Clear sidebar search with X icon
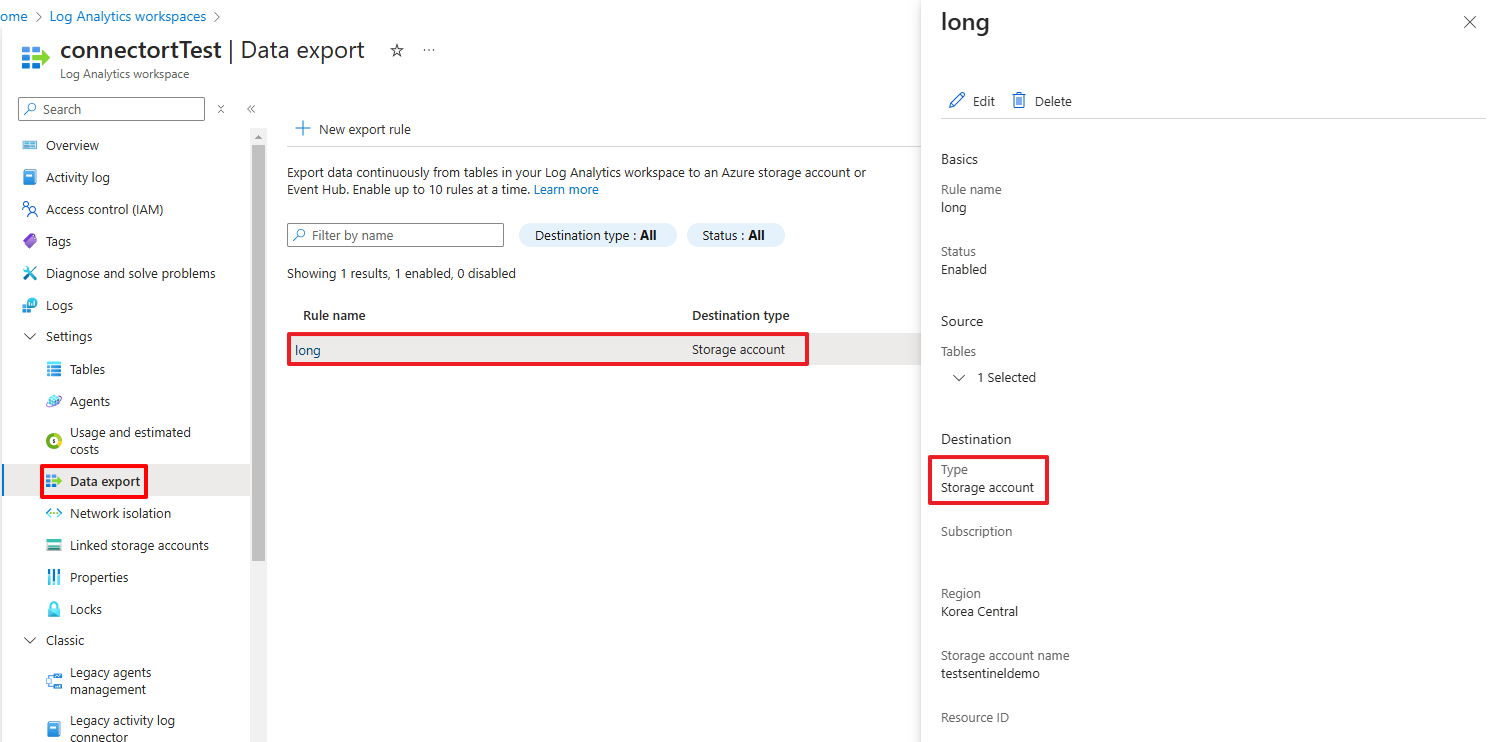The height and width of the screenshot is (742, 1506). coord(221,109)
